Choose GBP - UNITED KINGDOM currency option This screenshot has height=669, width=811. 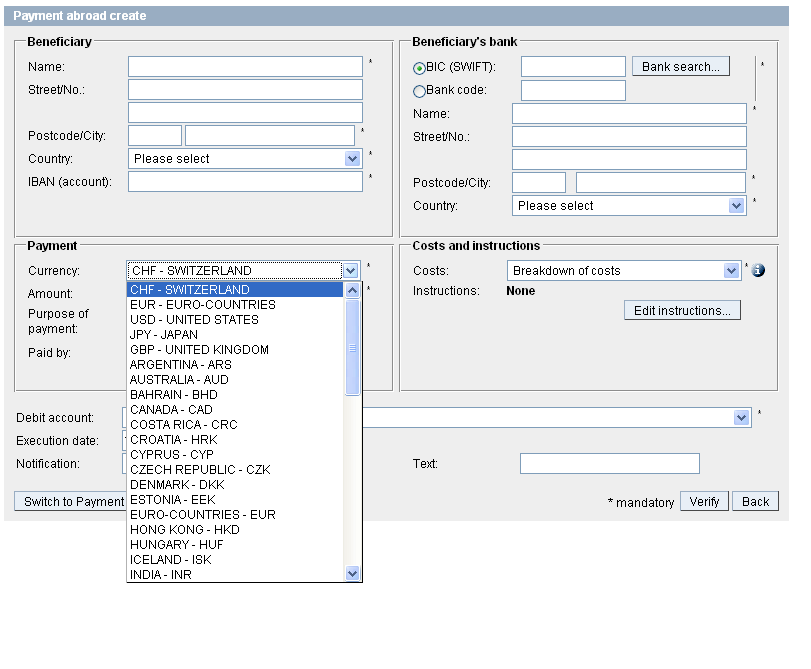click(235, 350)
